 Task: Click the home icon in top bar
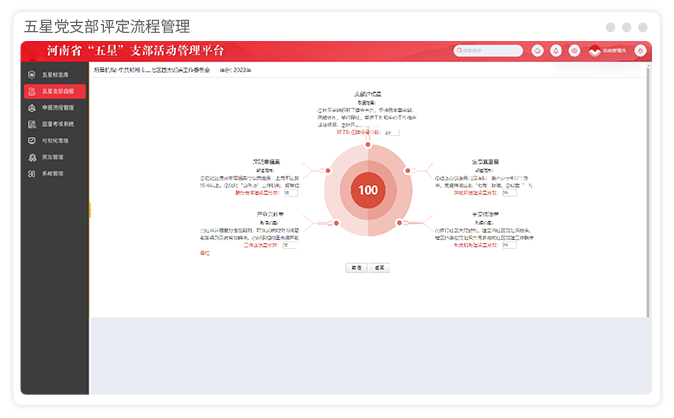click(x=538, y=51)
